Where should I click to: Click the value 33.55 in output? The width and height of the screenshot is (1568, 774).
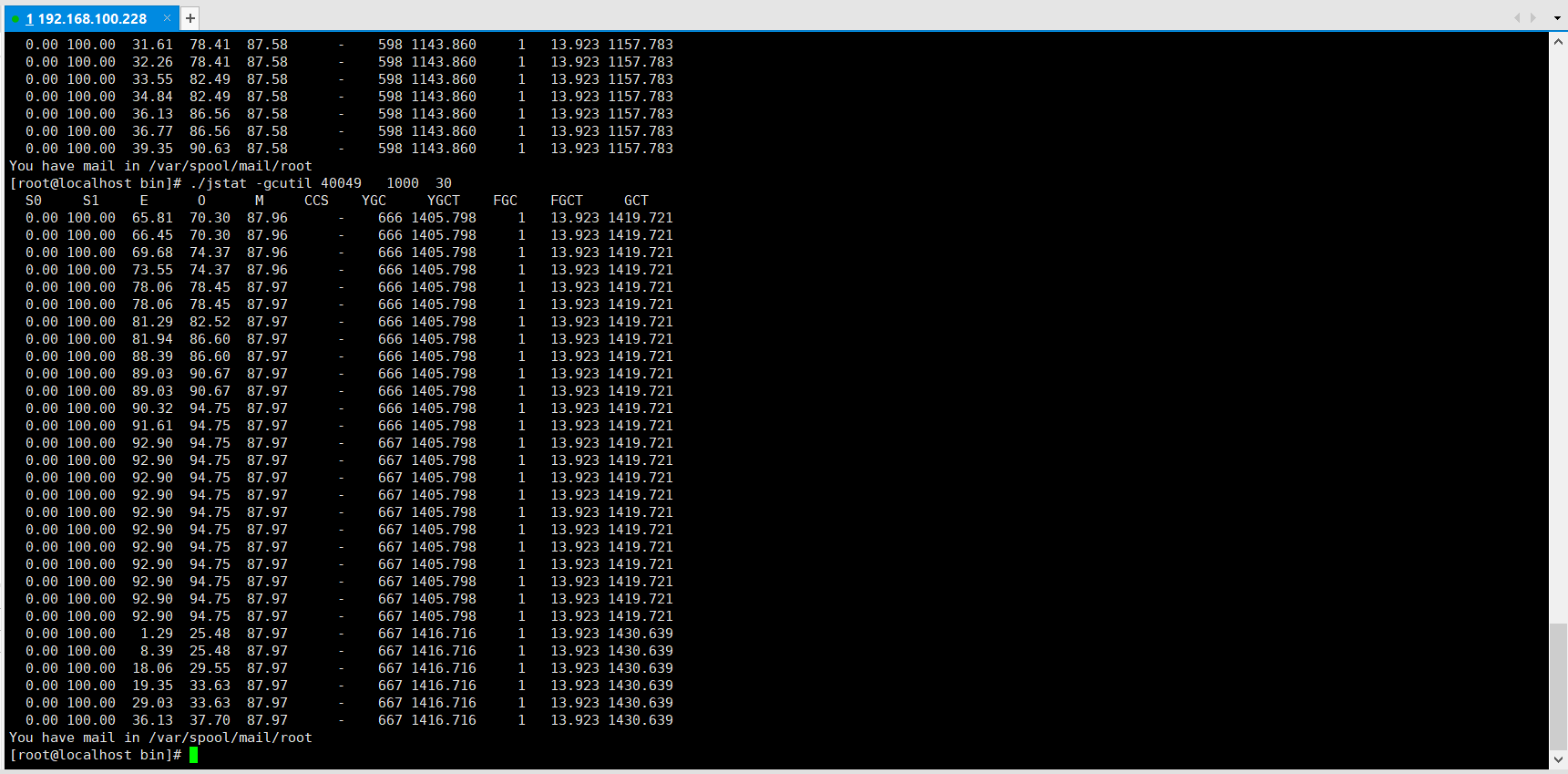point(152,79)
